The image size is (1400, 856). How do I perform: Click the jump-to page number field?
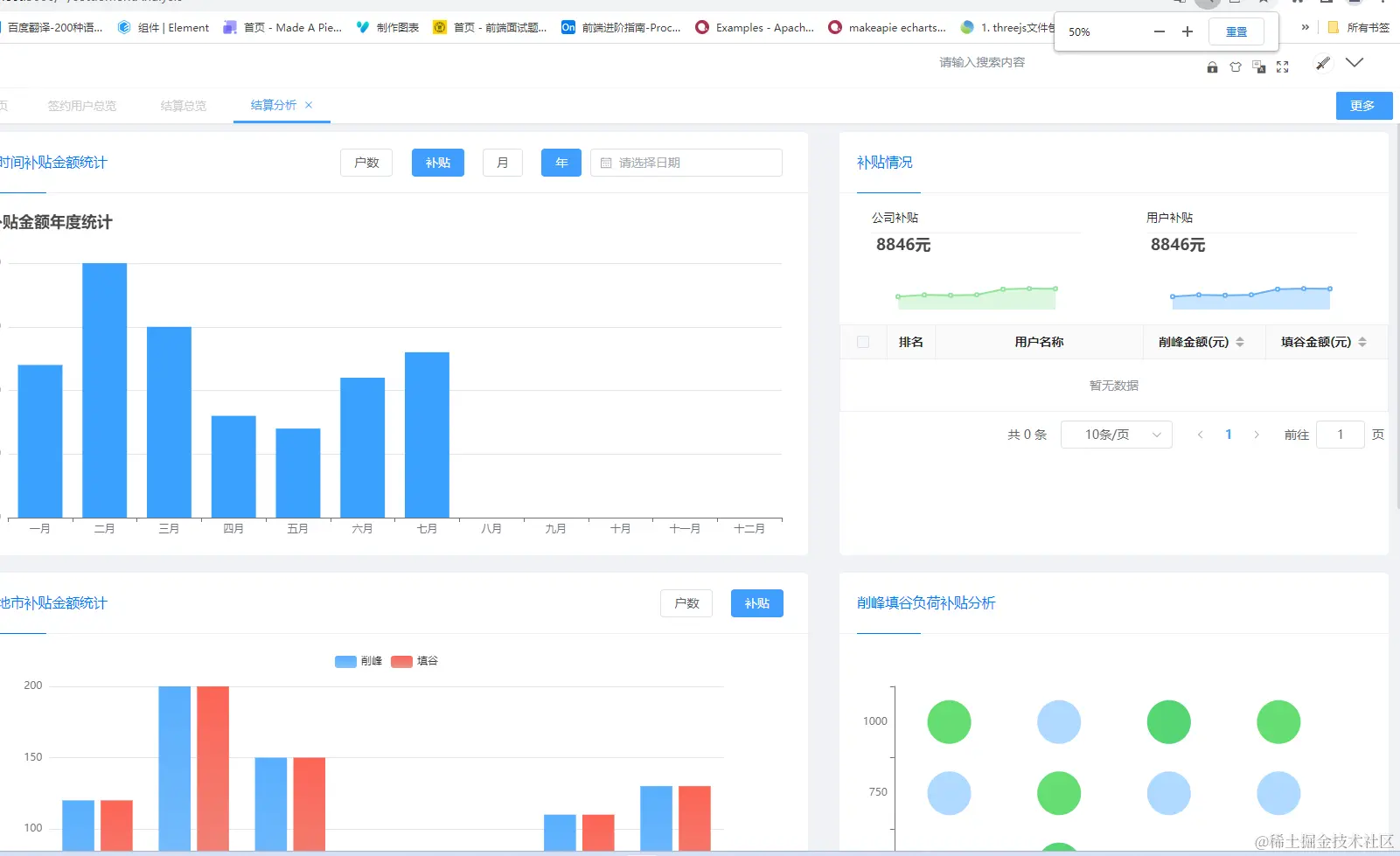(1340, 435)
